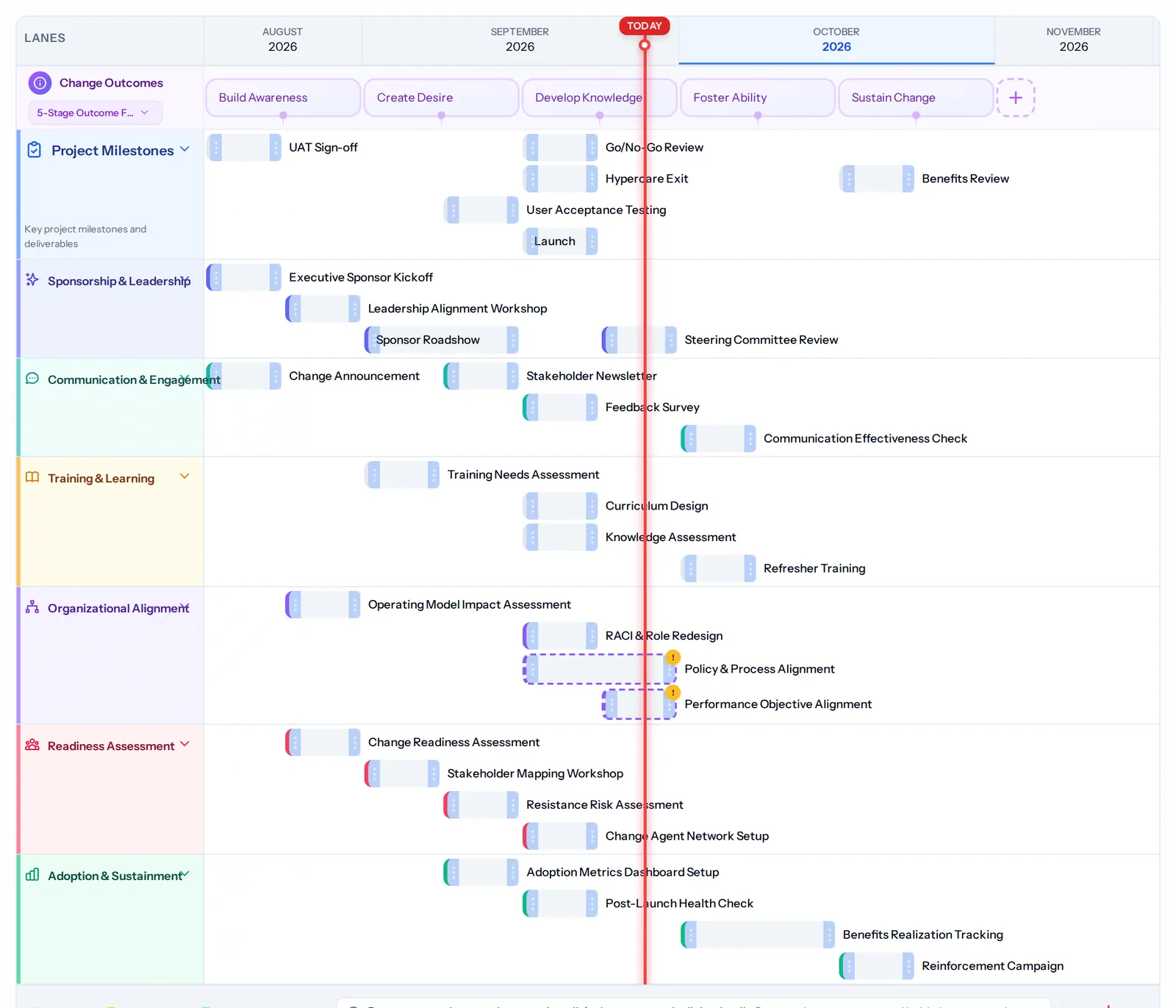The image size is (1176, 1008).
Task: Click the Leadership Alignment Workshop label
Action: pos(457,309)
